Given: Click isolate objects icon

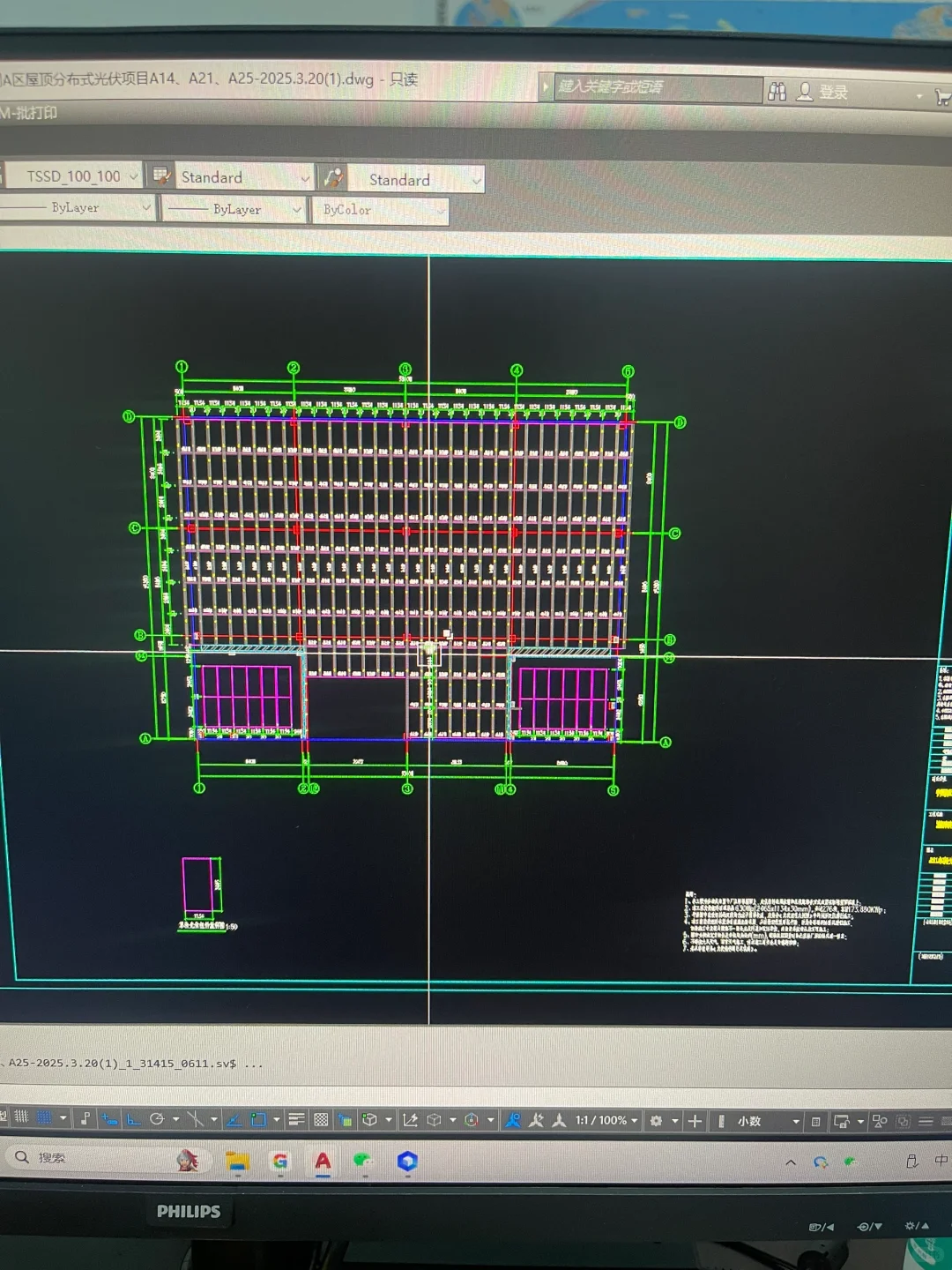Looking at the screenshot, I should point(879,1122).
